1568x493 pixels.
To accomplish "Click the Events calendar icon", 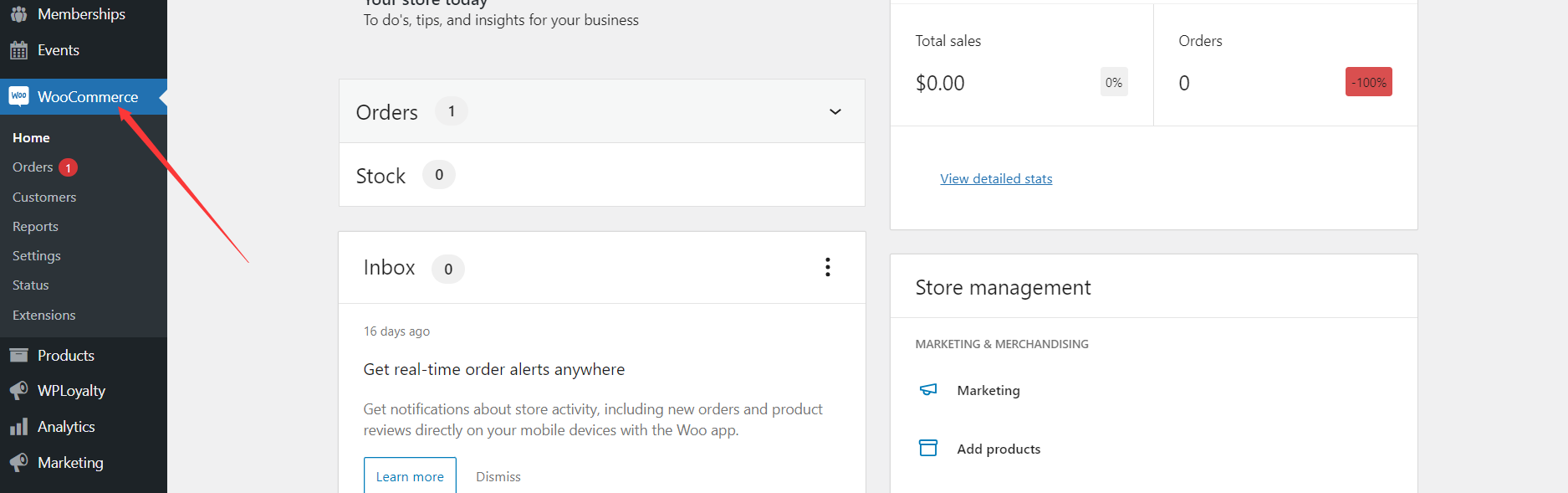I will (18, 50).
